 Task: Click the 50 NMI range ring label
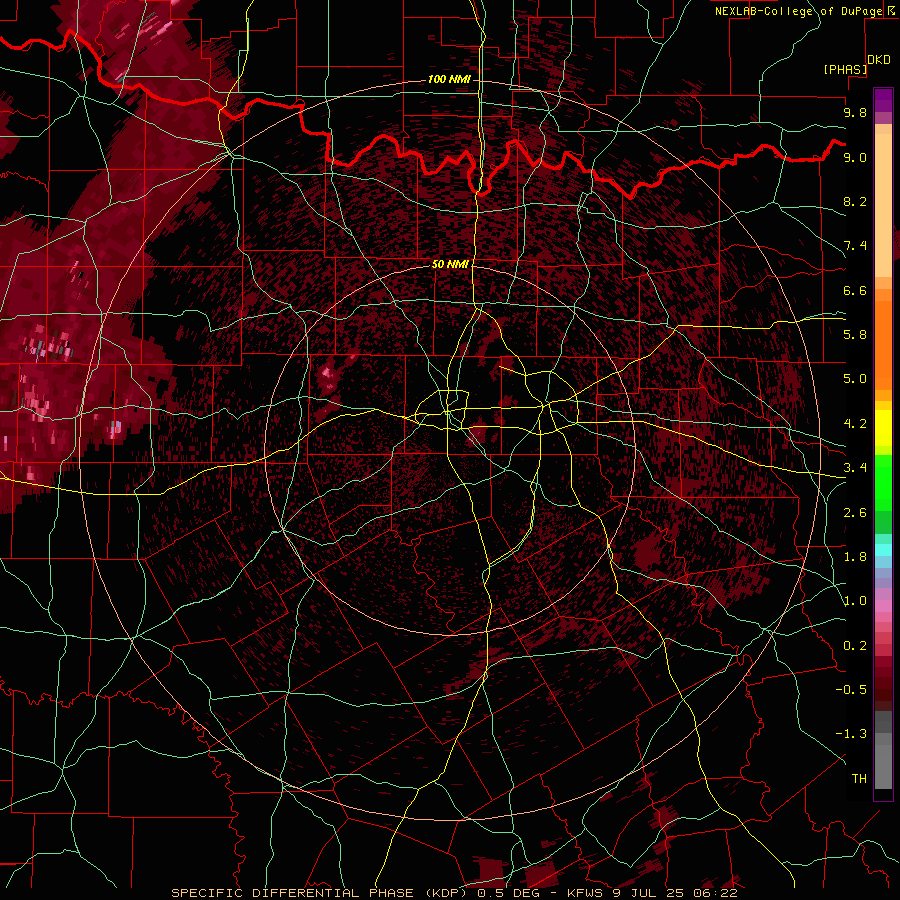coord(450,264)
